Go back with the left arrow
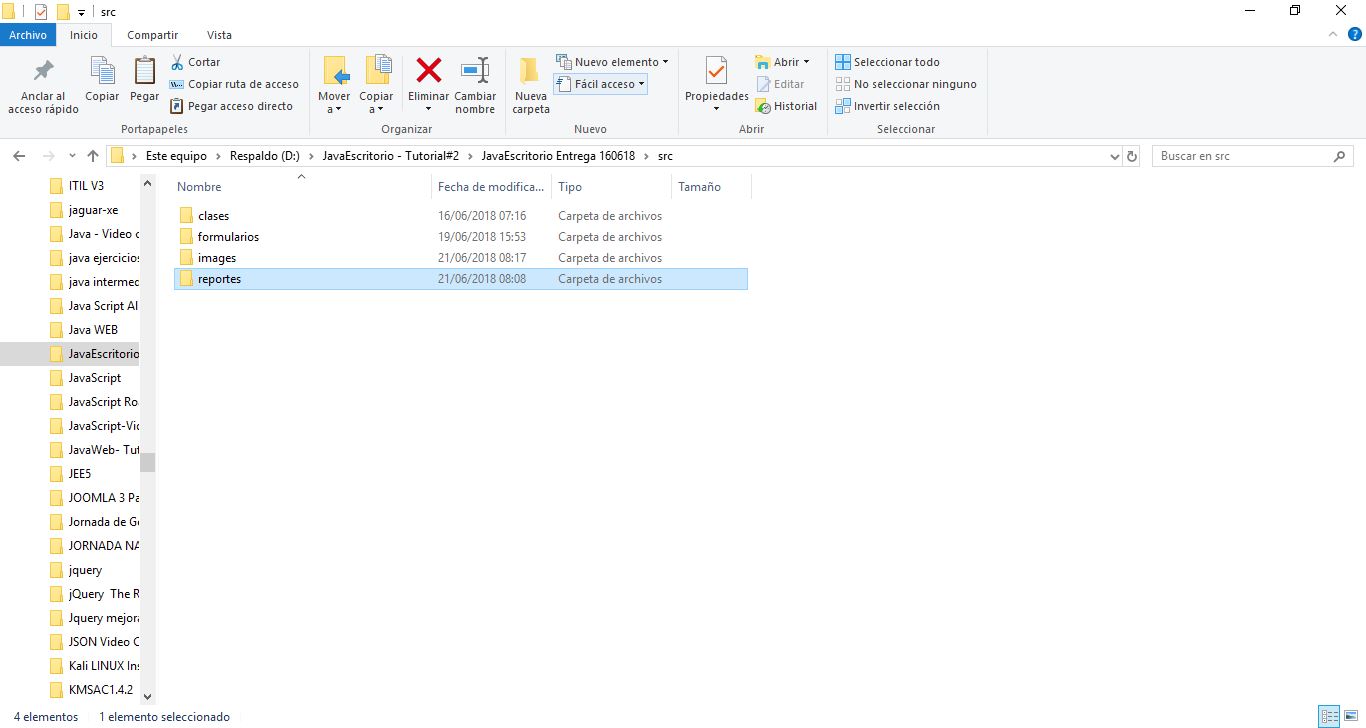The height and width of the screenshot is (728, 1366). pyautogui.click(x=18, y=156)
